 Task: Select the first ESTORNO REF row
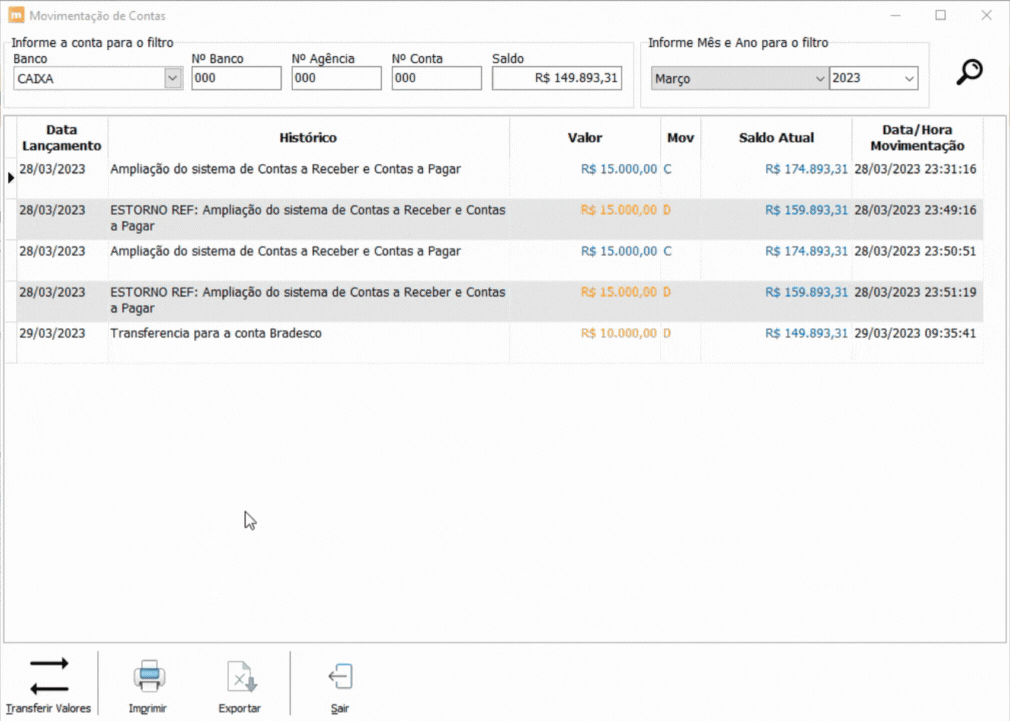tap(500, 219)
